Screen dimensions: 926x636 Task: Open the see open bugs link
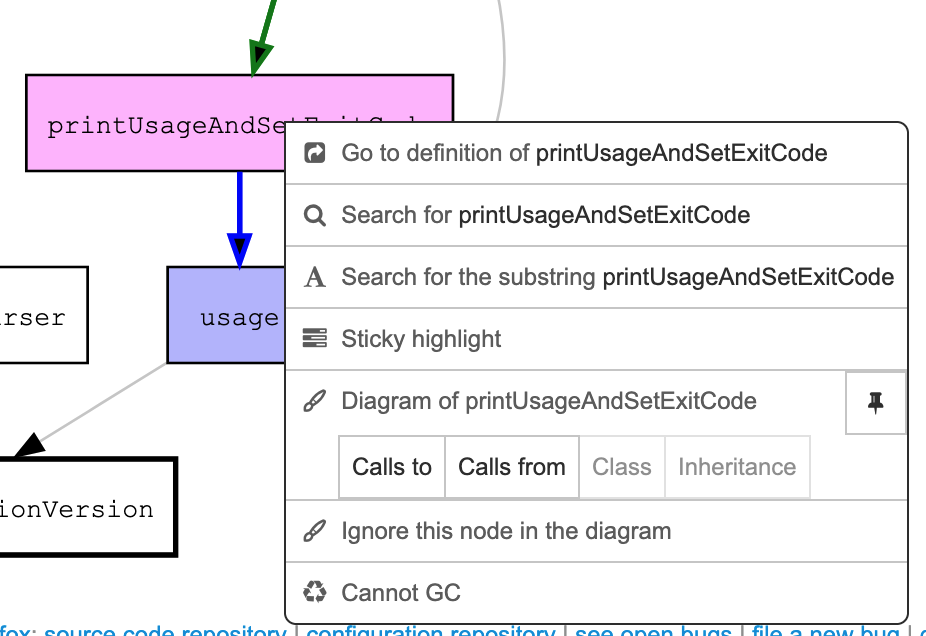(x=656, y=631)
